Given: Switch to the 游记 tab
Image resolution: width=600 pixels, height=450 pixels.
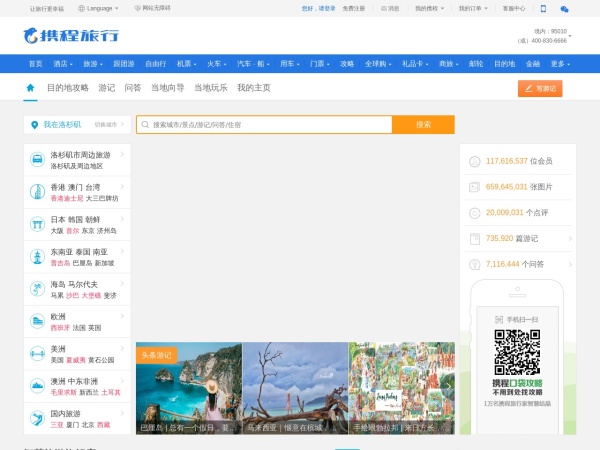Looking at the screenshot, I should coord(106,88).
